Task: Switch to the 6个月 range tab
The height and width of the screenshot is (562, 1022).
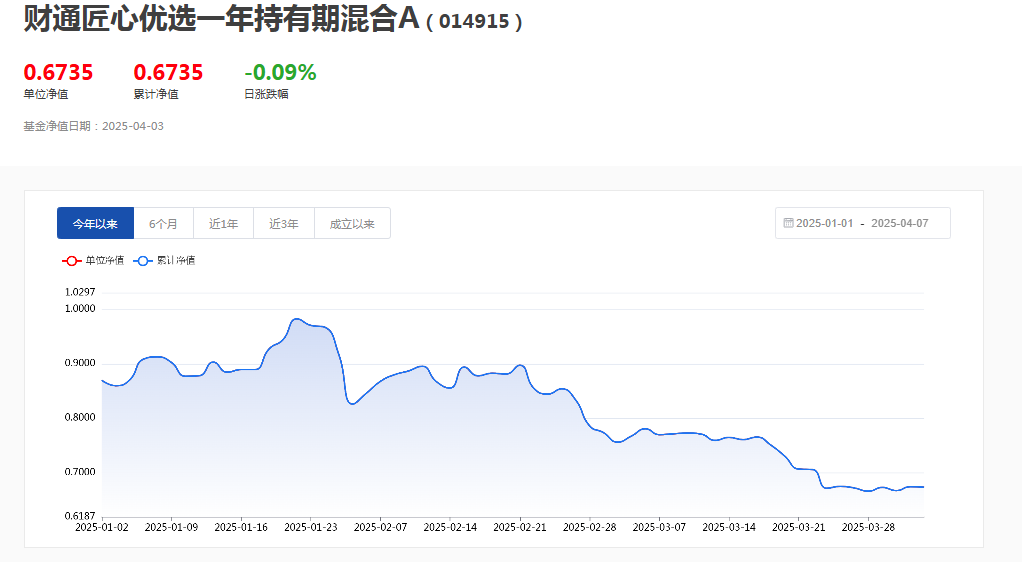Action: click(164, 224)
